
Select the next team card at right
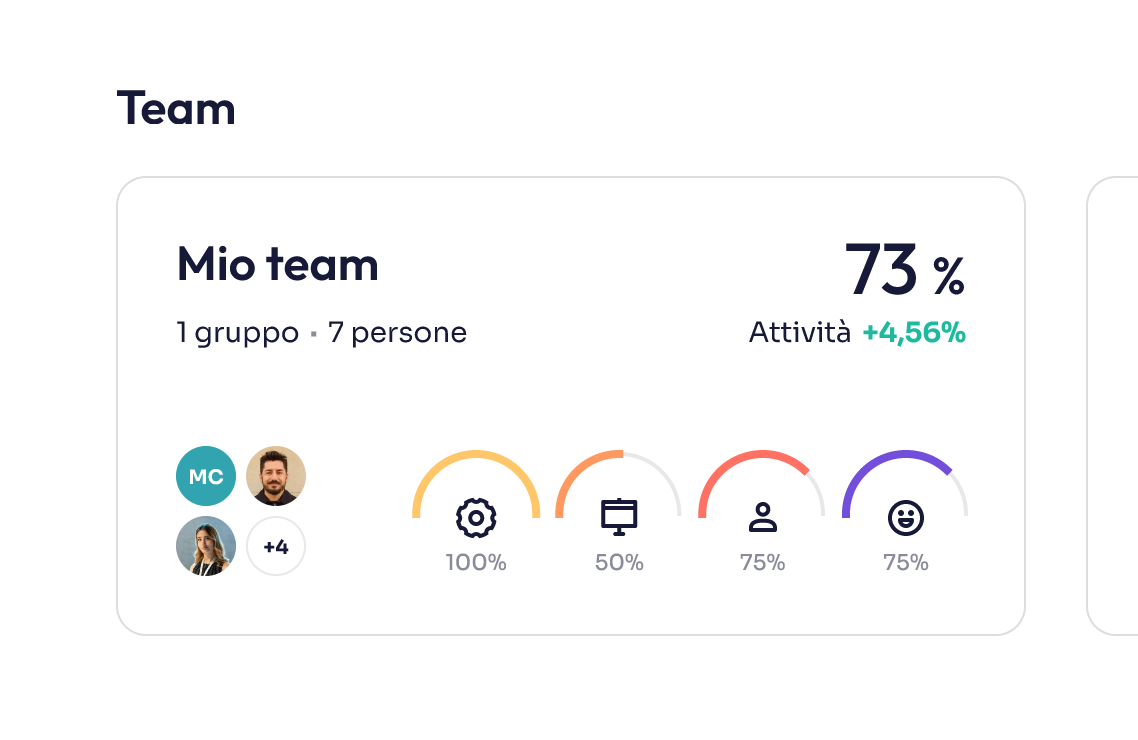[1112, 405]
